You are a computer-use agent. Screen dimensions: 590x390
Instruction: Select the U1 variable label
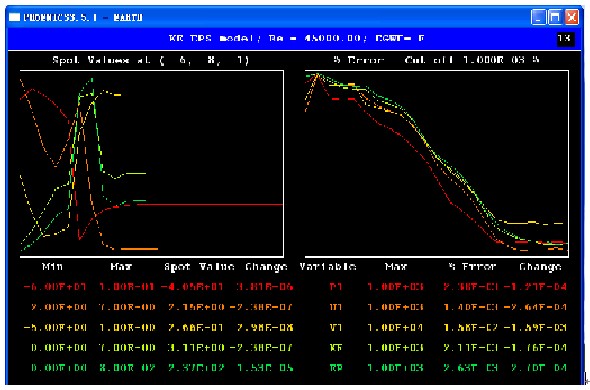[336, 307]
